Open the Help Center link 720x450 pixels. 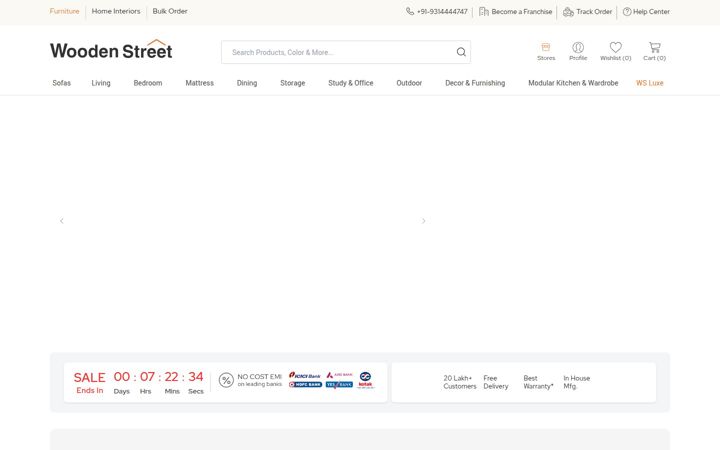tap(646, 11)
